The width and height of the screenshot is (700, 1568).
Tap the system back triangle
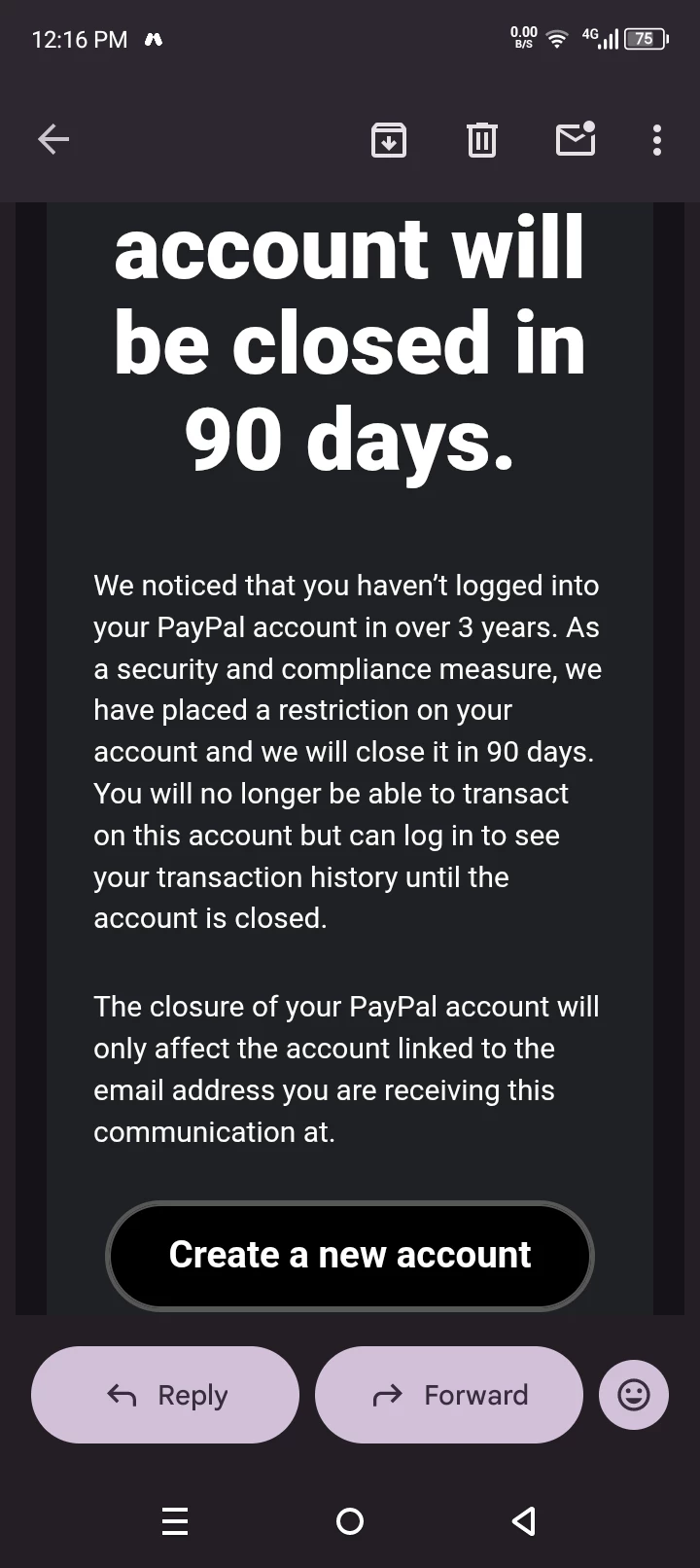click(524, 1521)
